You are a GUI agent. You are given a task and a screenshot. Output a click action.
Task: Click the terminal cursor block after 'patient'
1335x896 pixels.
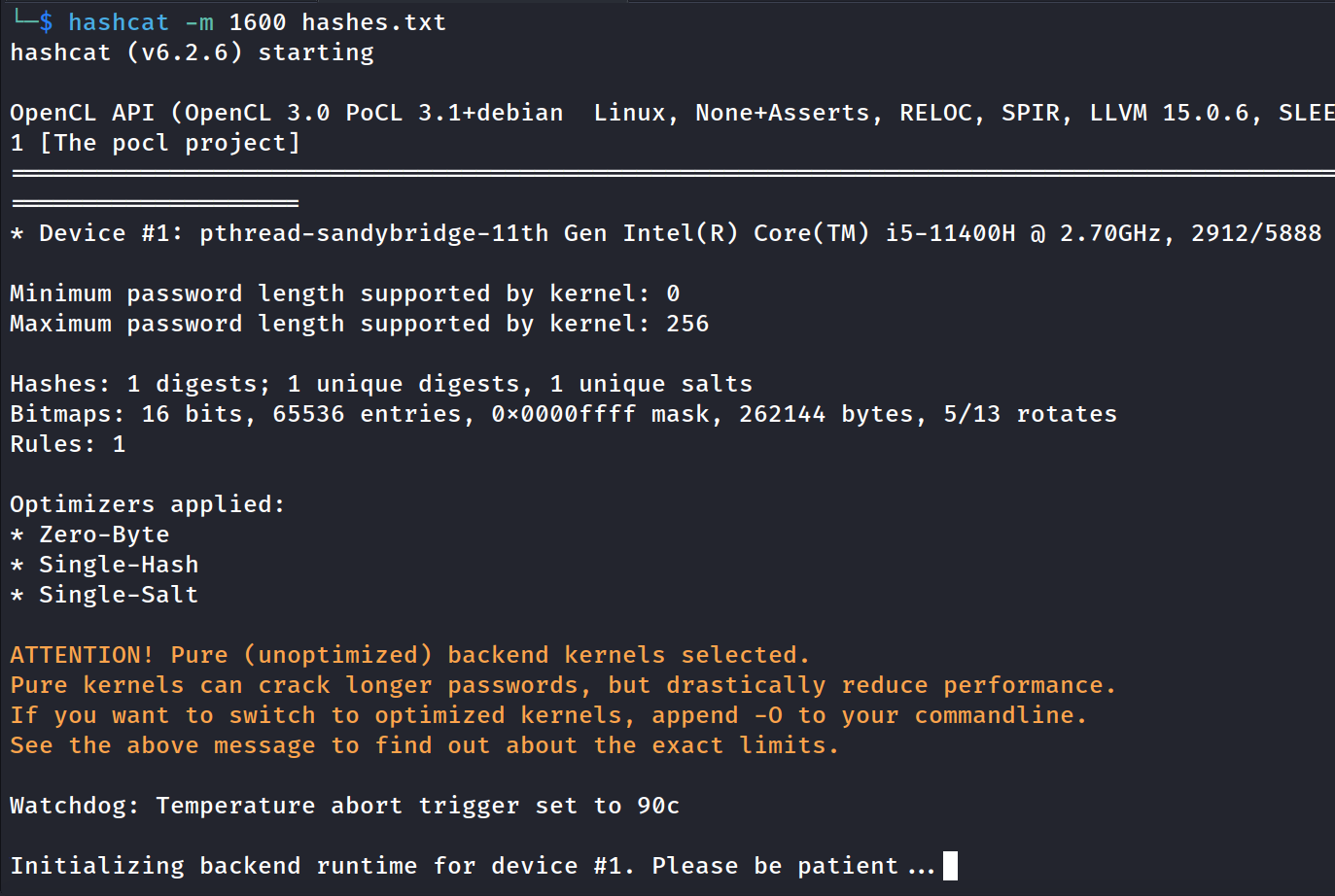point(950,866)
